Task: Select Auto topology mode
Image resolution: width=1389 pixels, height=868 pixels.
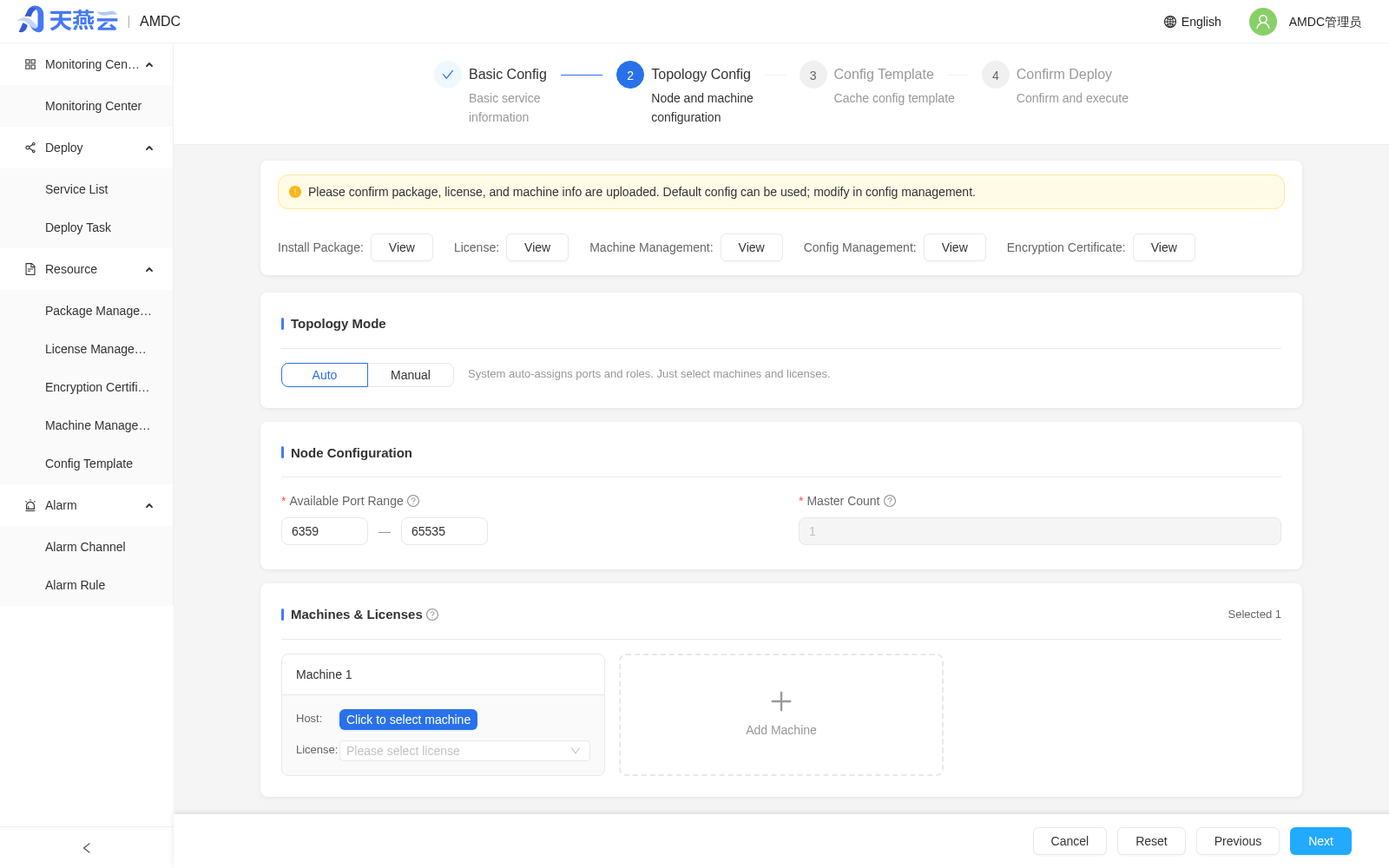Action: point(325,375)
